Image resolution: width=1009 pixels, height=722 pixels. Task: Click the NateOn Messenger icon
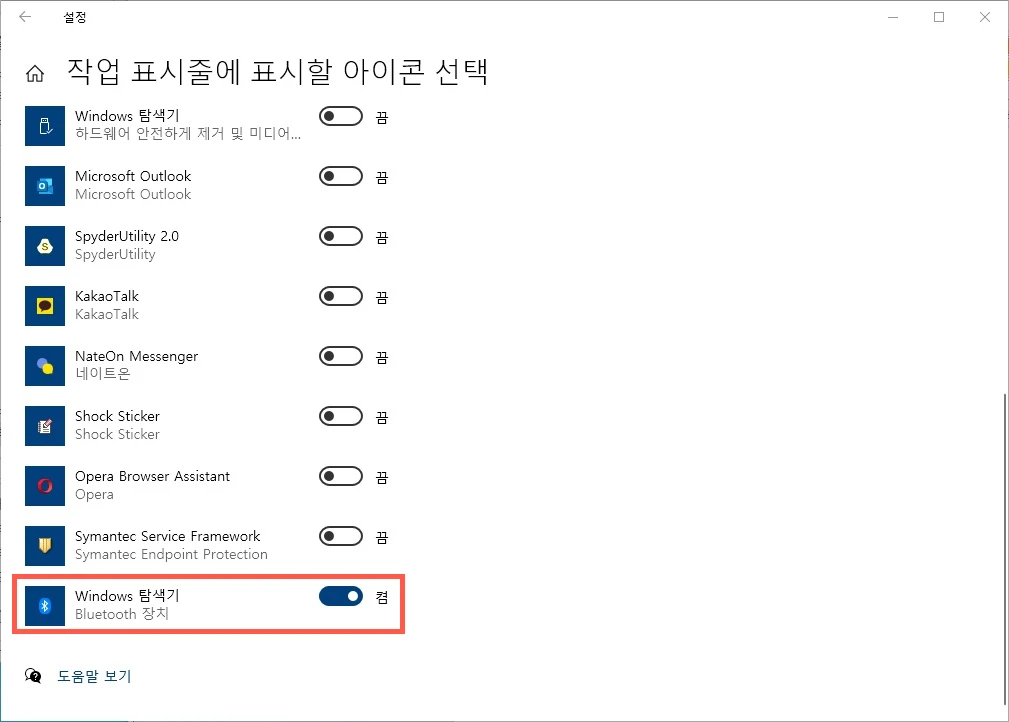pos(45,366)
